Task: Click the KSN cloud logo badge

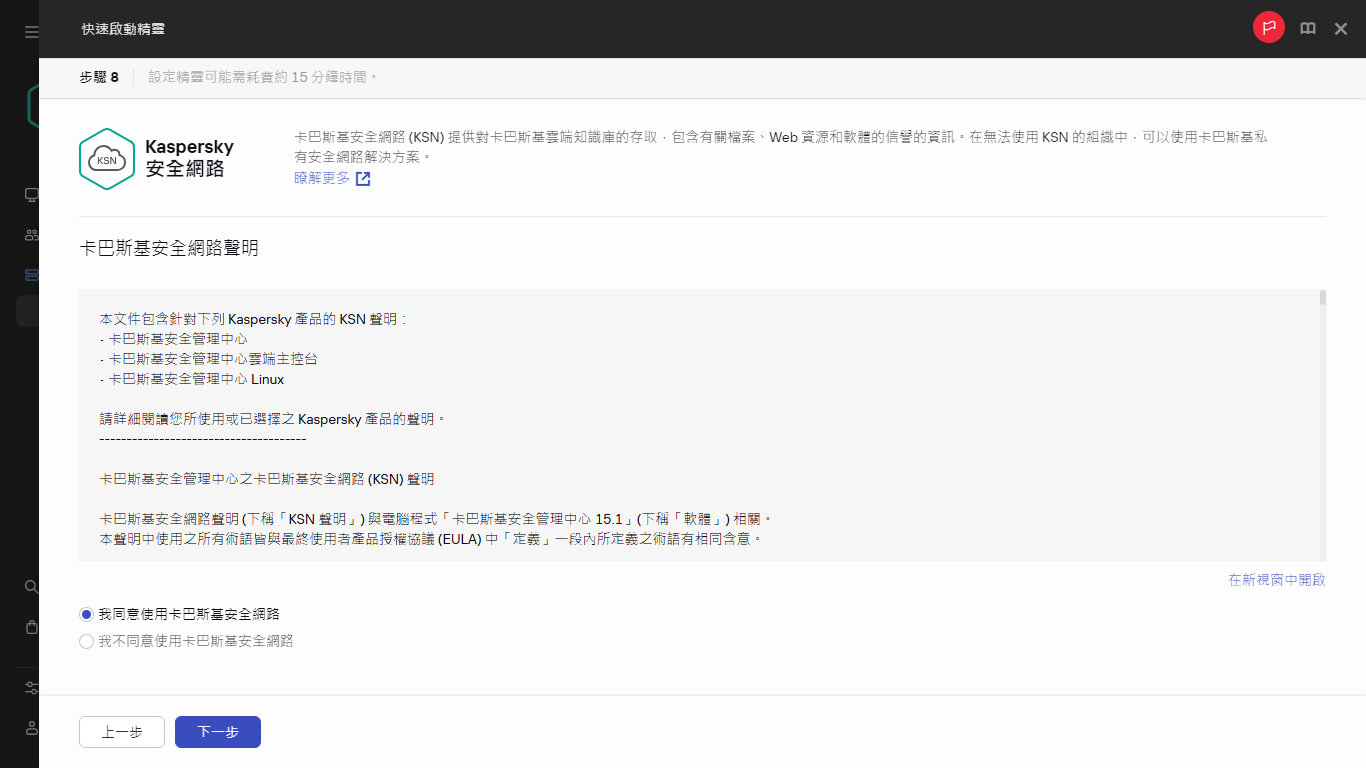Action: (107, 158)
